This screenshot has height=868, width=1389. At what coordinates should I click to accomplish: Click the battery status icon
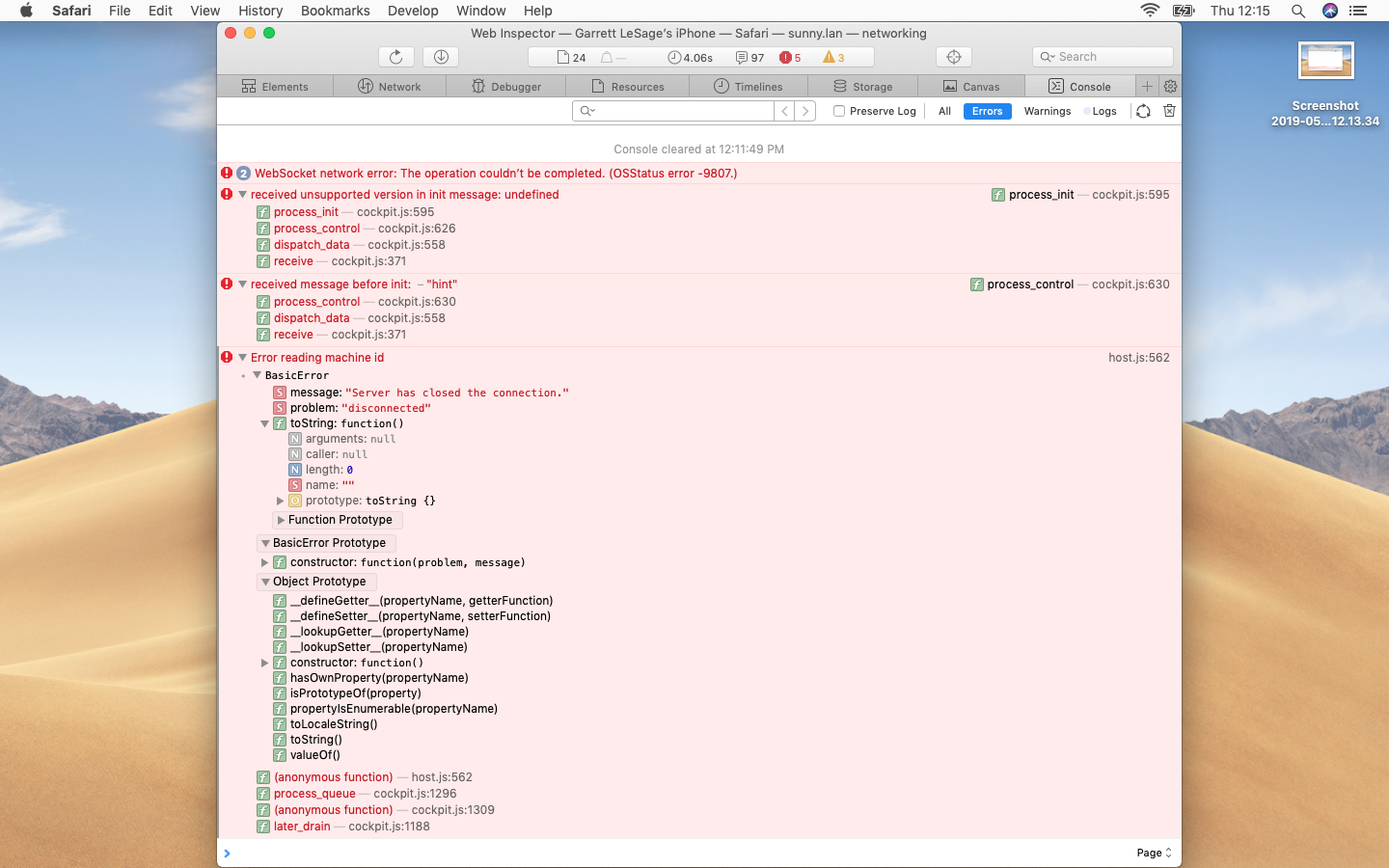(1184, 11)
